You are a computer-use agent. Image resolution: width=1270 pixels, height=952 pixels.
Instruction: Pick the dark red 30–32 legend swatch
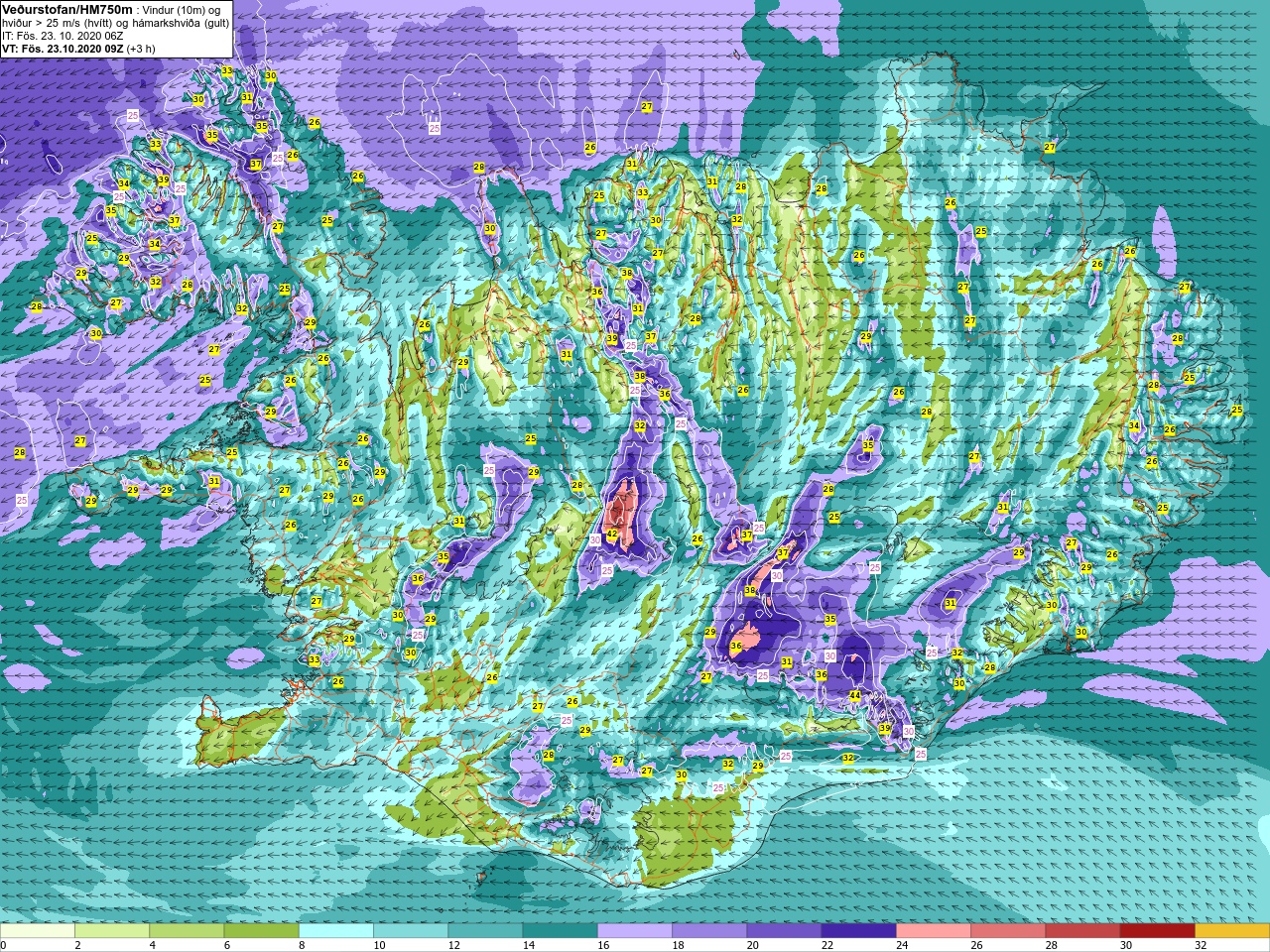coord(1157,931)
